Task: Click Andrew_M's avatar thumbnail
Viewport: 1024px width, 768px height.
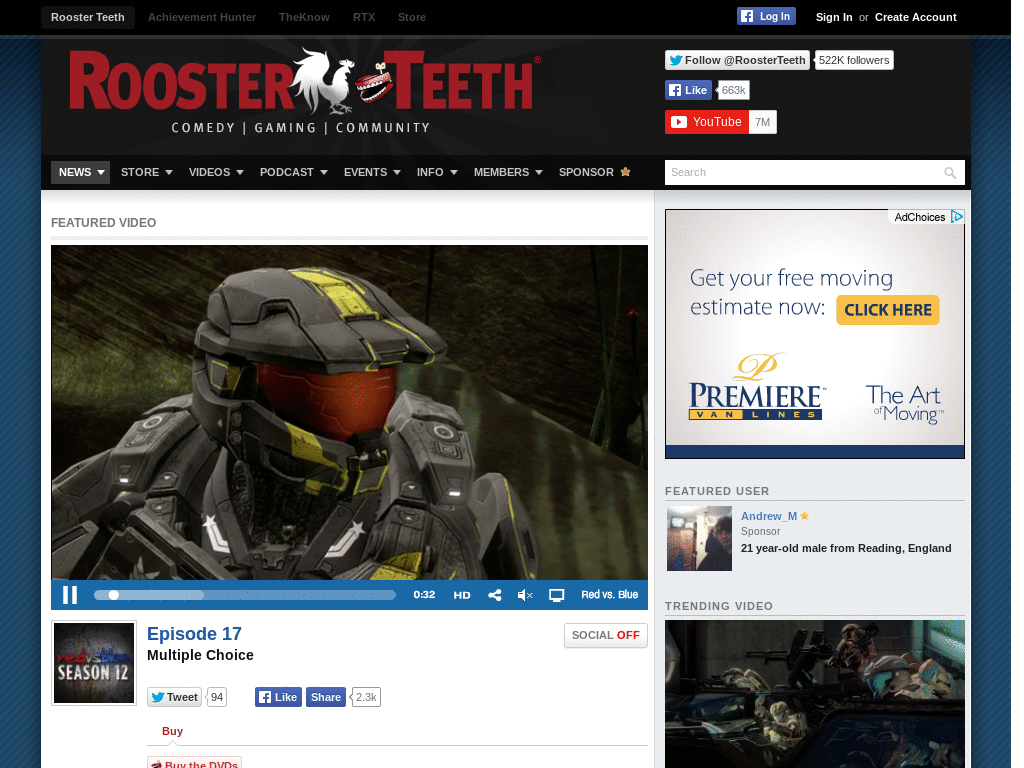Action: tap(699, 539)
